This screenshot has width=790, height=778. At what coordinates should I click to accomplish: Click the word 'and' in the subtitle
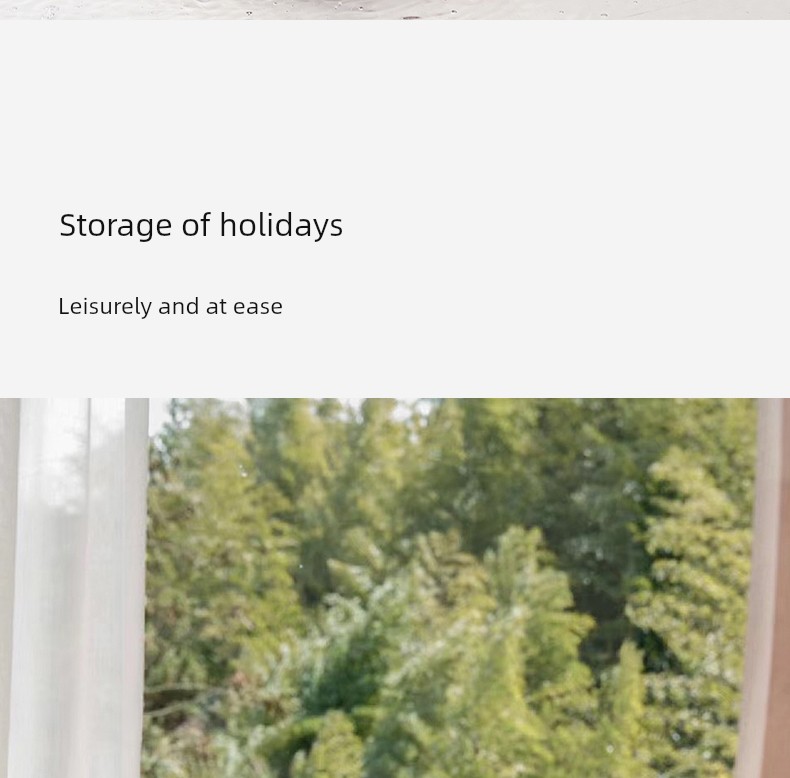click(178, 306)
